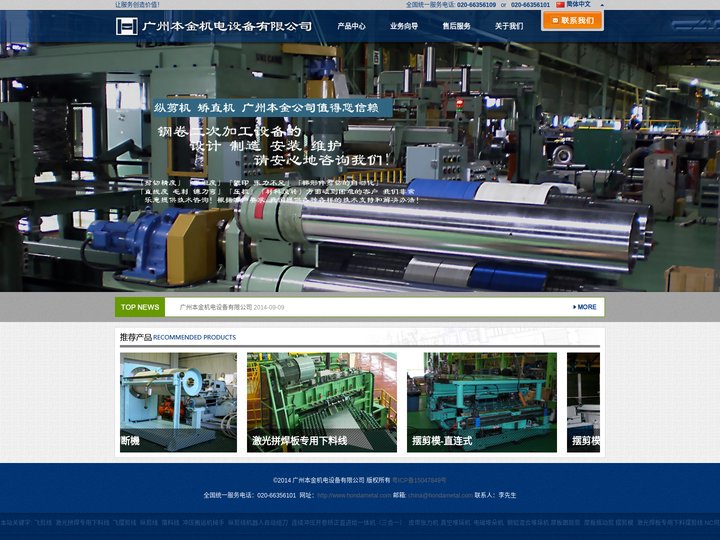Click the 让服务创造价值 slogan text
Screen dimensions: 720x540
tap(137, 5)
